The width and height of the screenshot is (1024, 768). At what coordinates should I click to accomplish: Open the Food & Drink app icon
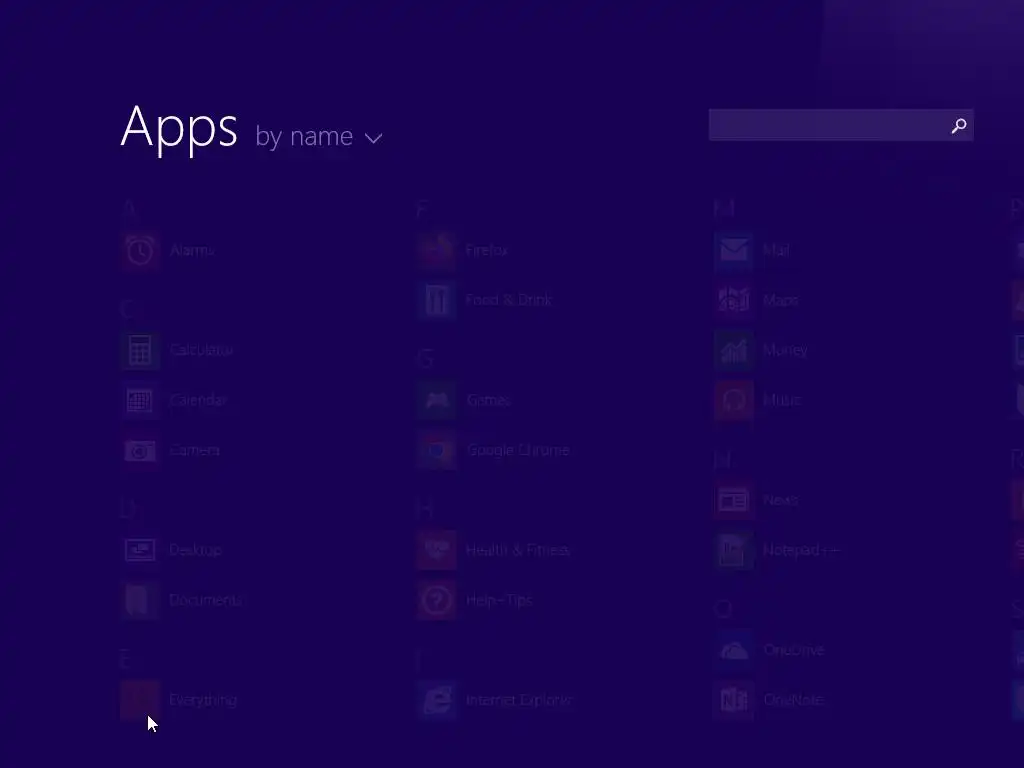pos(436,300)
